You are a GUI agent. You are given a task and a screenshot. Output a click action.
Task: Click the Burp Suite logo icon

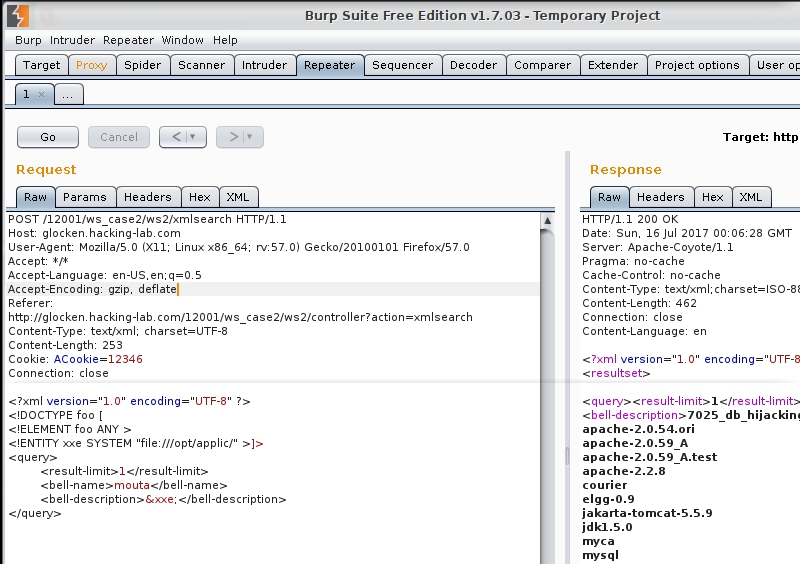(18, 16)
